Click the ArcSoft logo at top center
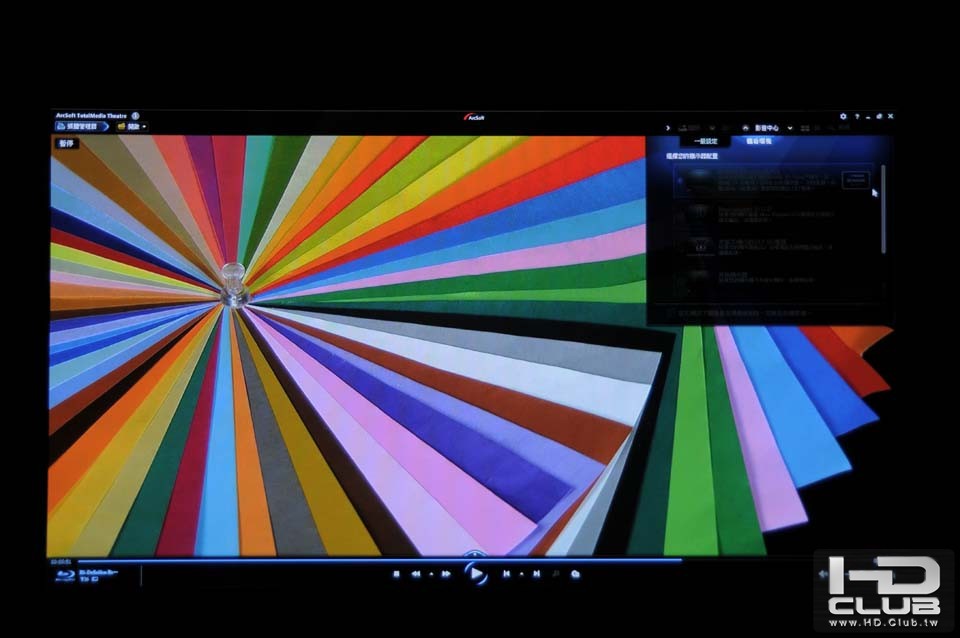Viewport: 960px width, 638px height. click(x=474, y=116)
